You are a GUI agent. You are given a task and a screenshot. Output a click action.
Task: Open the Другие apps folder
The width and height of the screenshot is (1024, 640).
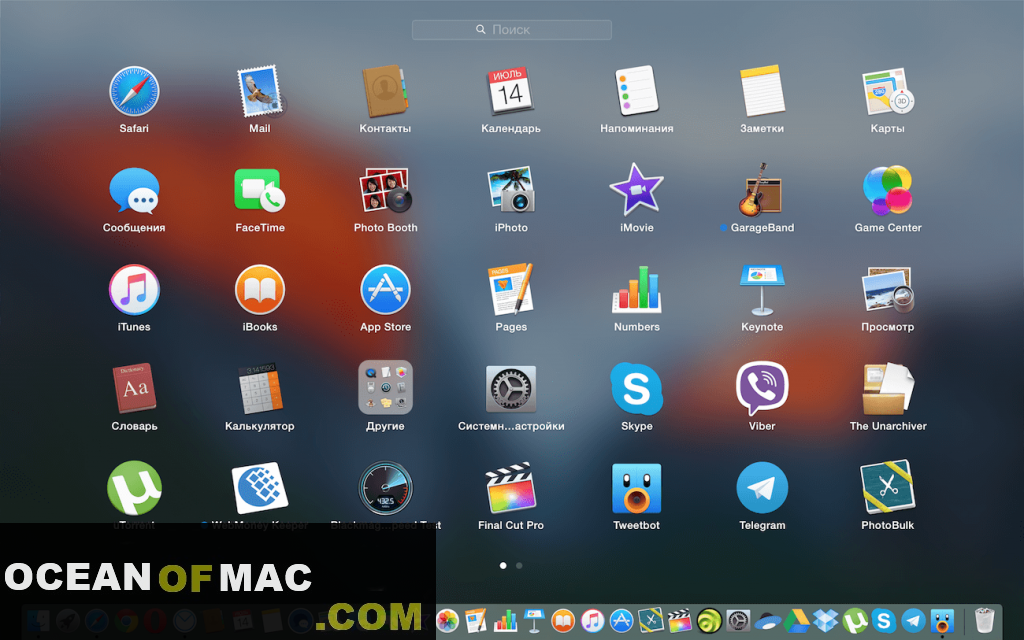coord(385,388)
